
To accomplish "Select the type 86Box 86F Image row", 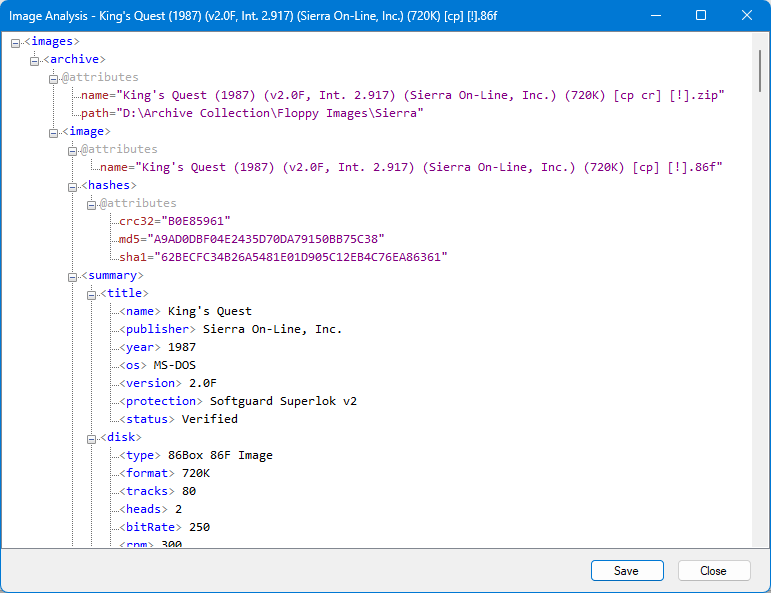I will pyautogui.click(x=196, y=455).
